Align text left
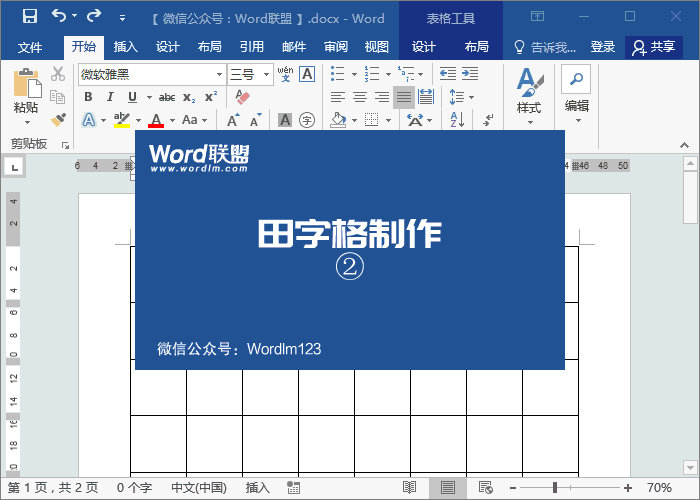 tap(338, 97)
